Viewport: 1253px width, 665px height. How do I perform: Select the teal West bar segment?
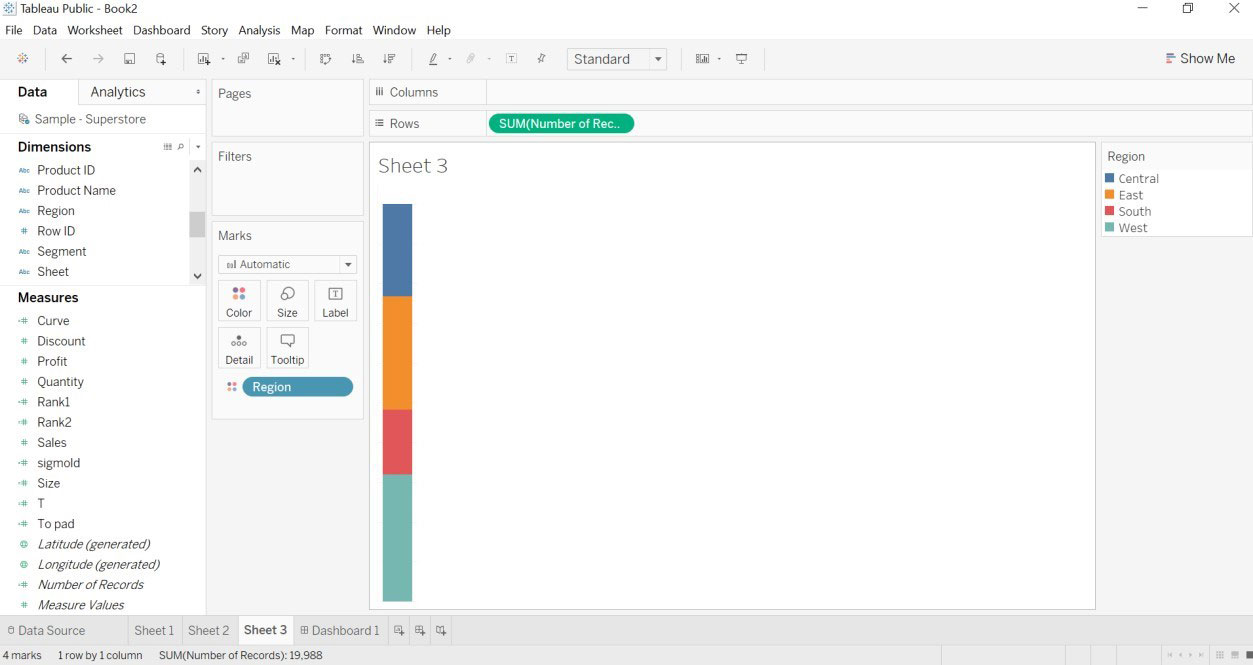[x=397, y=538]
